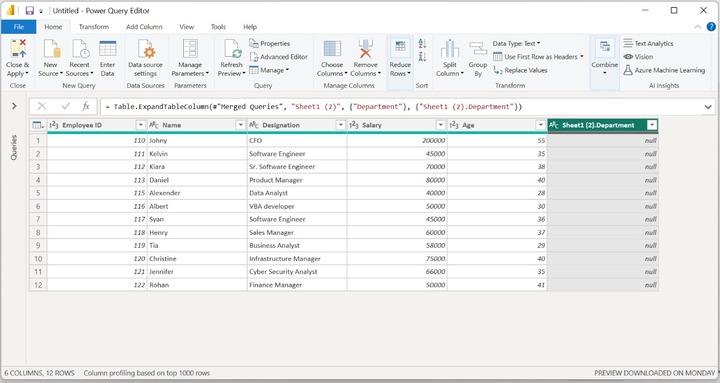The image size is (720, 383).
Task: Select cell 'Christine'
Action: point(197,259)
